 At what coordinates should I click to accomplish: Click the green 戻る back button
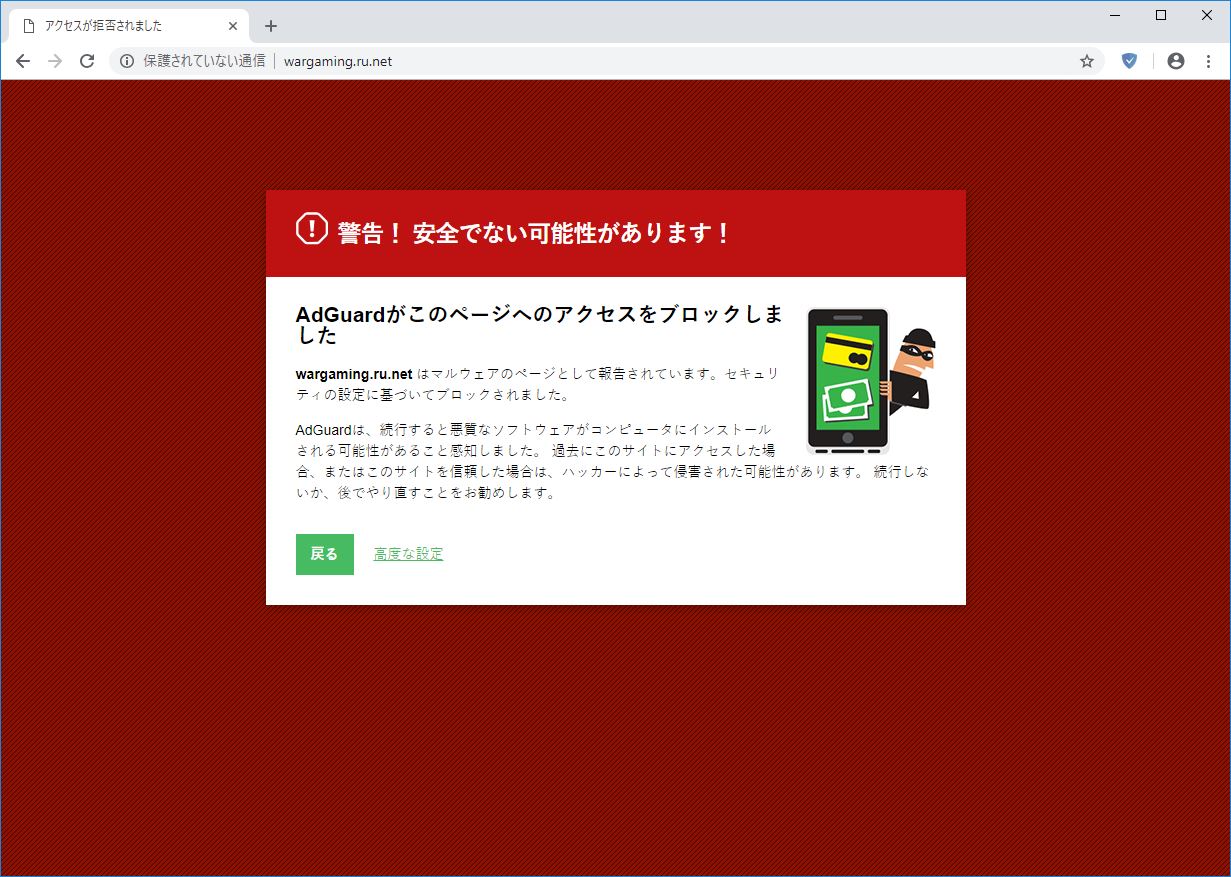[324, 554]
